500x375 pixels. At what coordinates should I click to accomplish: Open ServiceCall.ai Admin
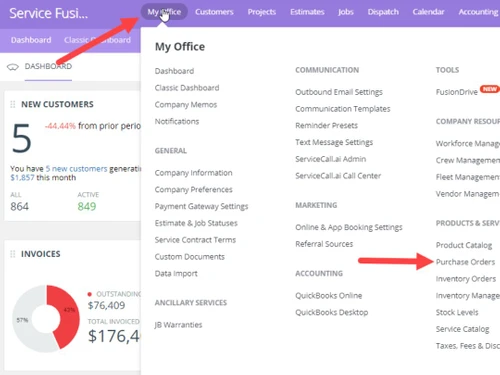click(330, 159)
